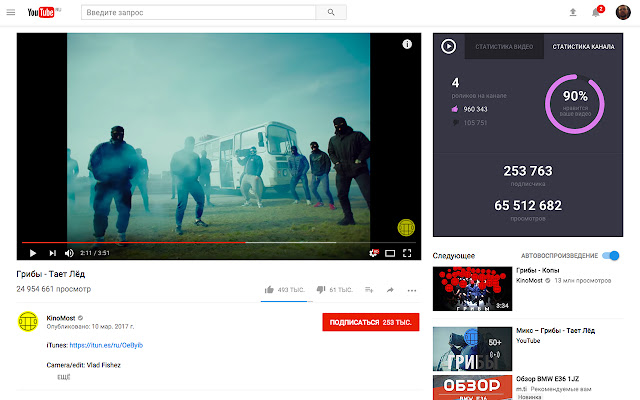Click the video frame to toggle playback
Screen dimensions: 640x400
[218, 137]
